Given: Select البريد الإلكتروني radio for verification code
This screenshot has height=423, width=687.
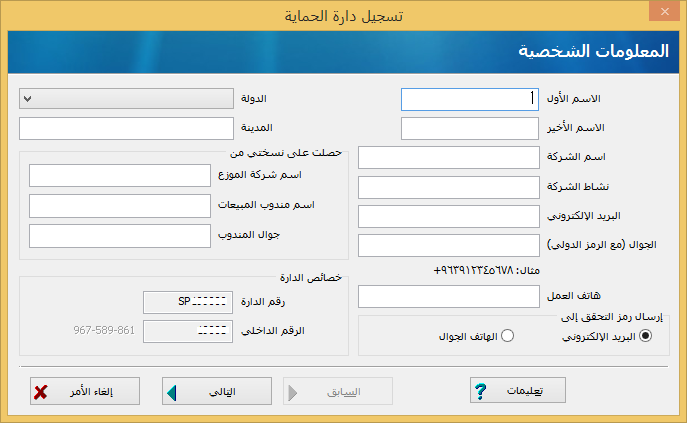Looking at the screenshot, I should [x=645, y=336].
